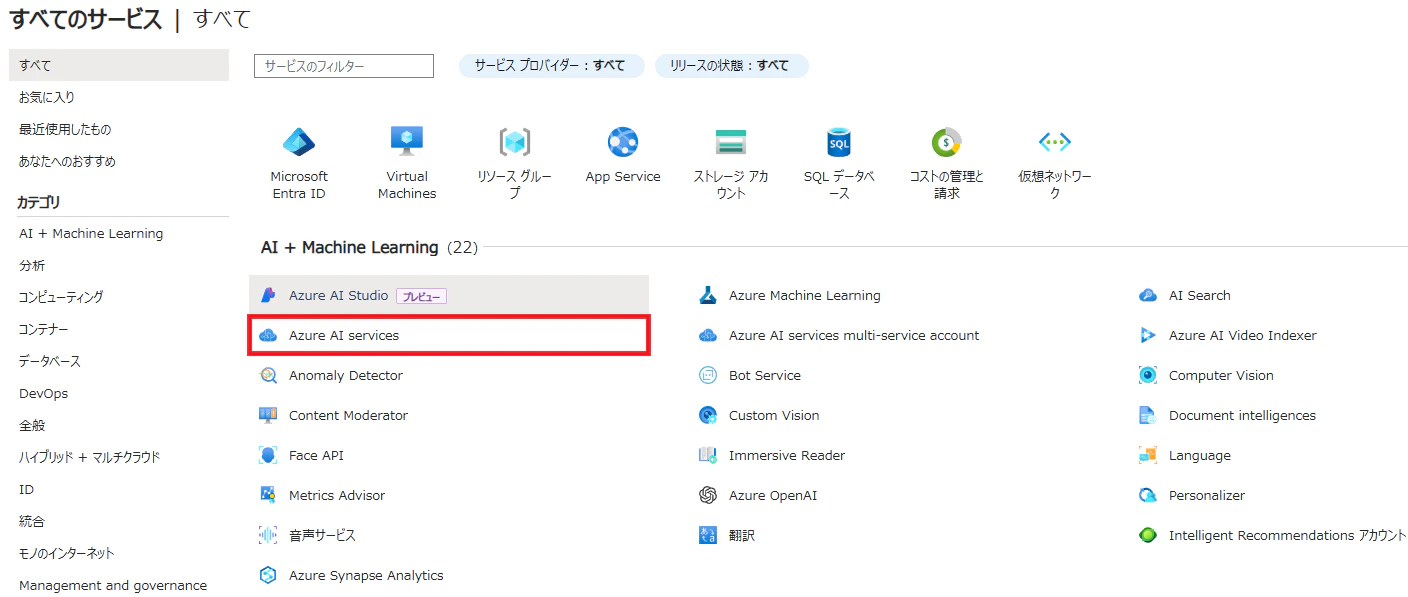Open the ストレージ アカウント icon
Image resolution: width=1408 pixels, height=597 pixels.
tap(731, 142)
